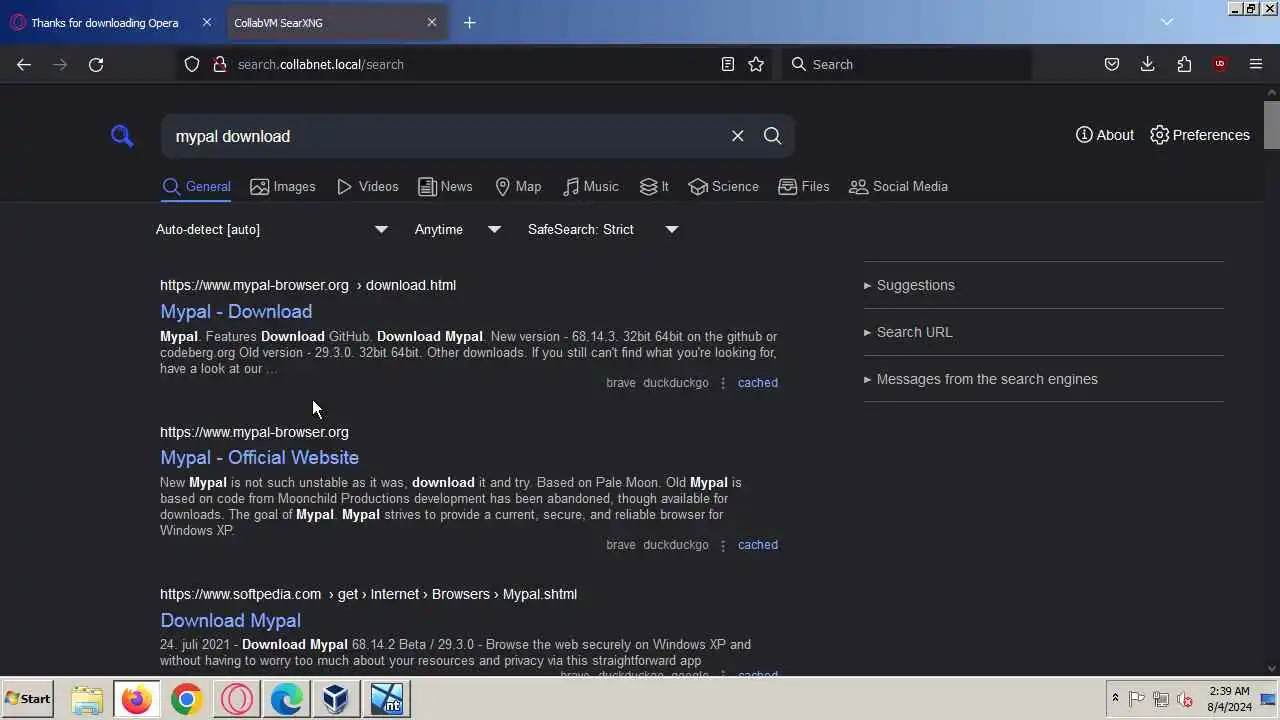Open reader view icon in address bar

pyautogui.click(x=728, y=64)
